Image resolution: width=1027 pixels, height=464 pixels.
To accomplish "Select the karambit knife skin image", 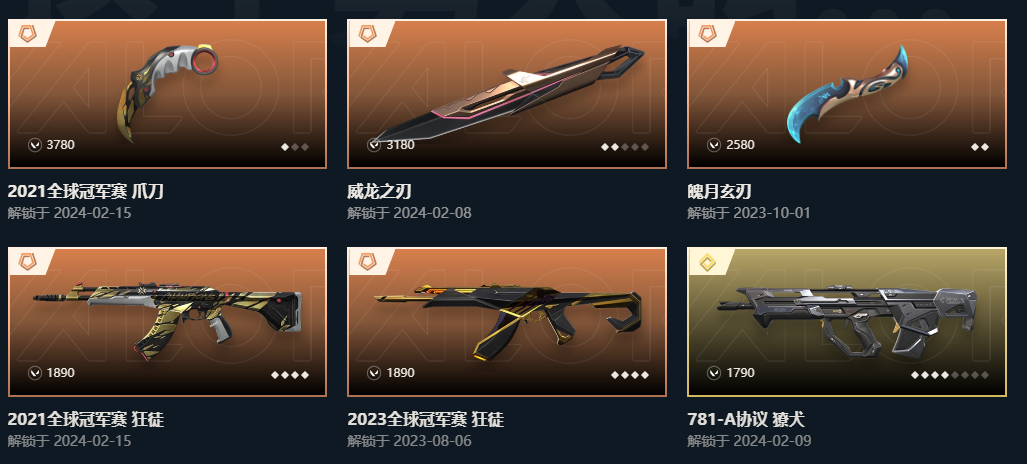I will point(167,92).
